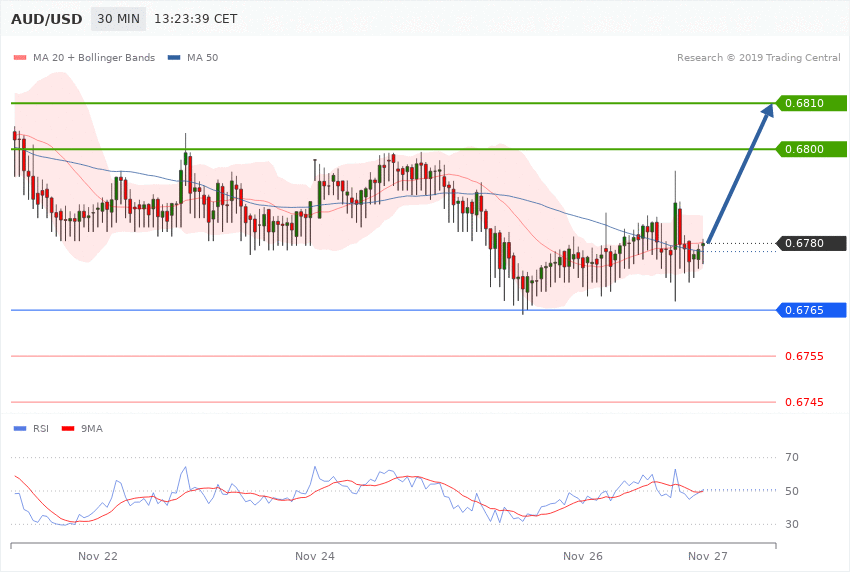Click the RSI legend label
Image resolution: width=850 pixels, height=576 pixels.
(41, 429)
